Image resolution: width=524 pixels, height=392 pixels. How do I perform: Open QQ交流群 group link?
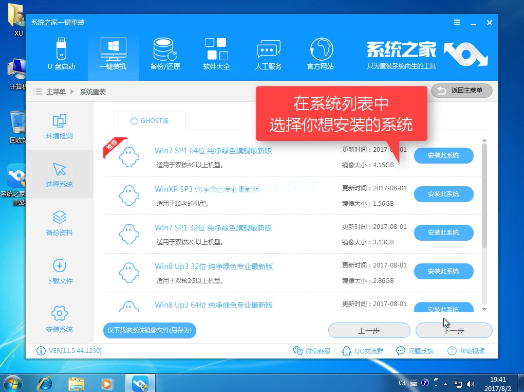(363, 351)
